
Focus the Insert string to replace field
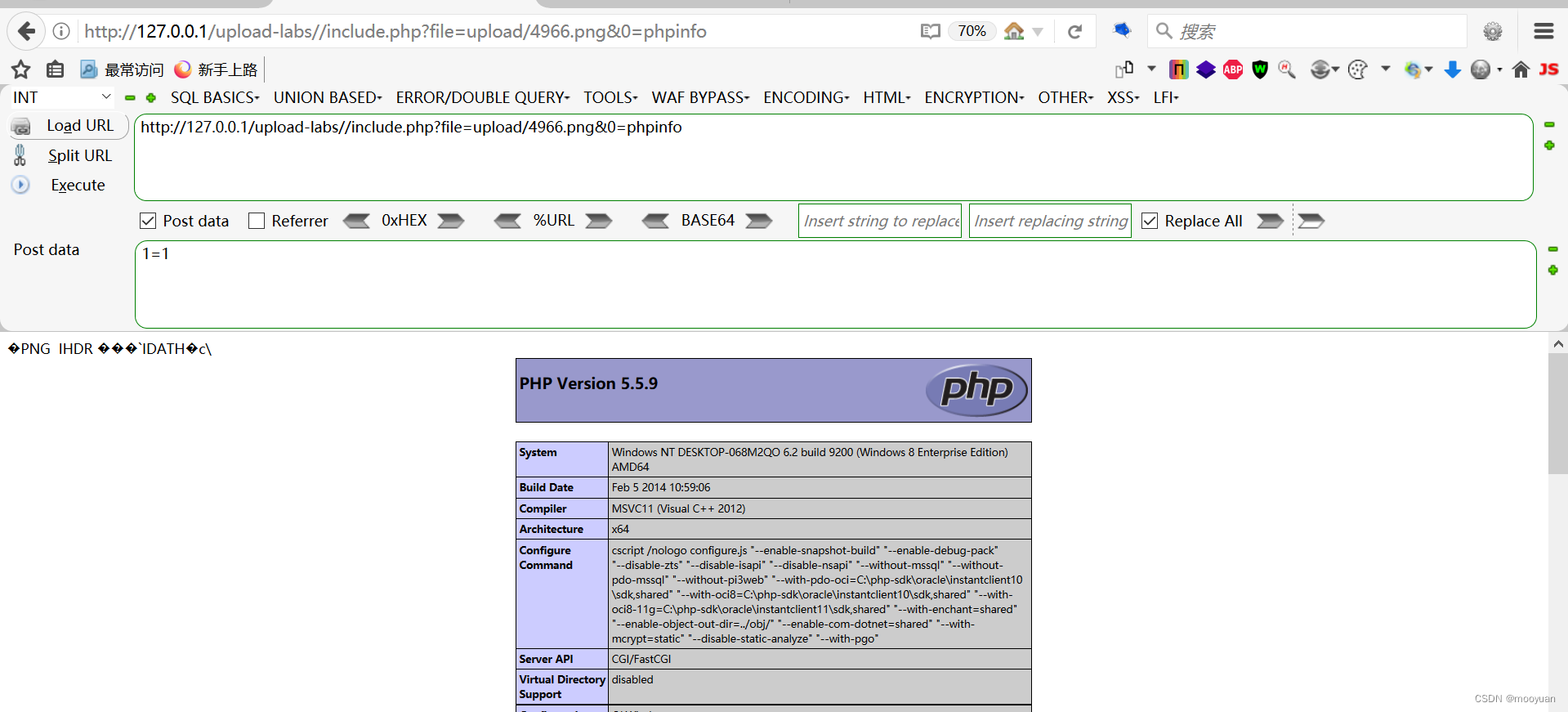tap(880, 221)
